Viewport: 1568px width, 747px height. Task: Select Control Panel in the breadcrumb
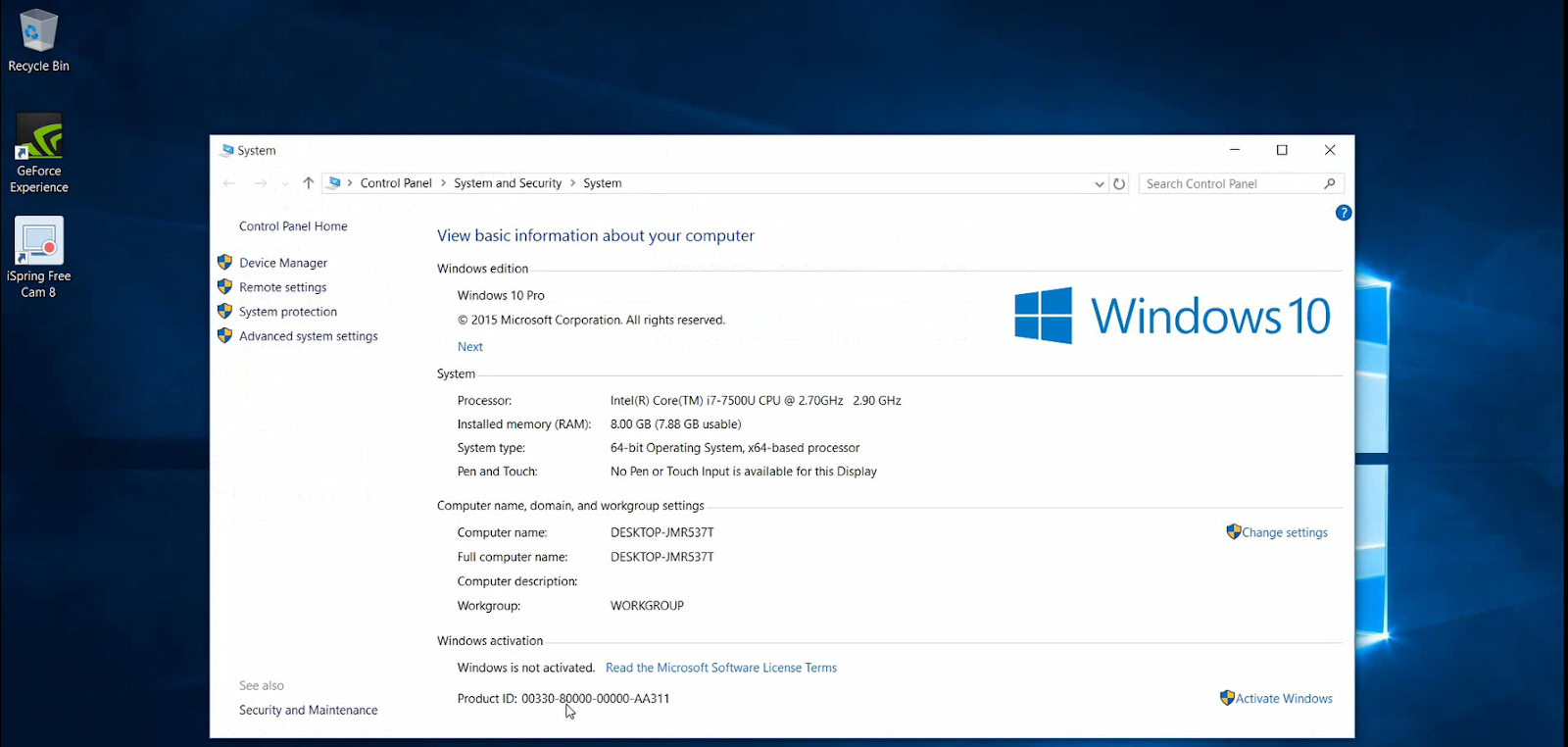(396, 183)
